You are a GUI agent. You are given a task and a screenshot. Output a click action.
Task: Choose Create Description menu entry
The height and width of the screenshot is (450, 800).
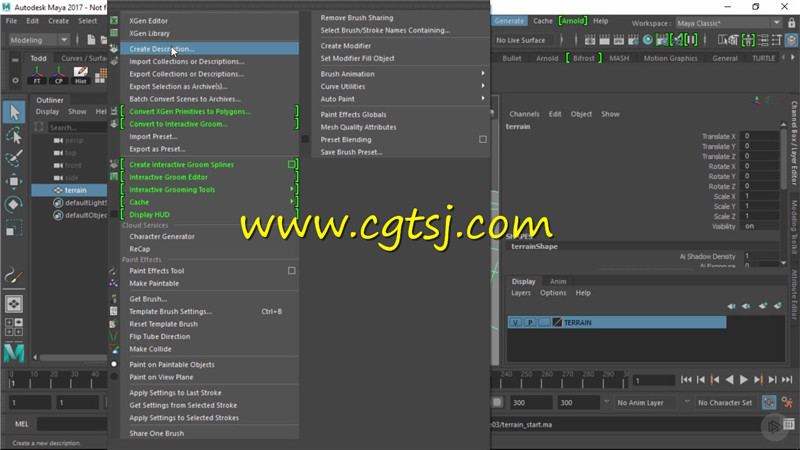pos(210,48)
